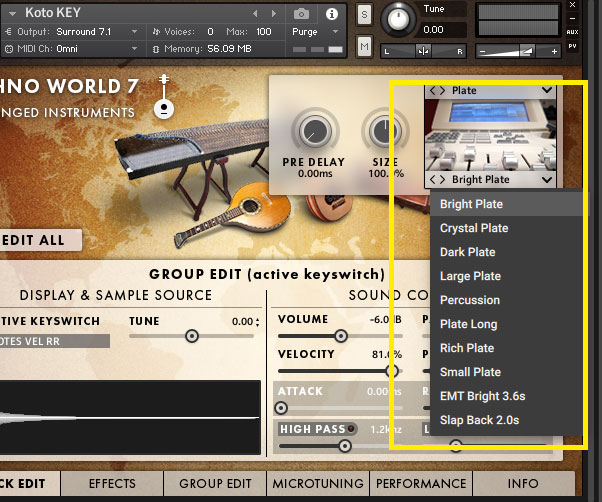602x502 pixels.
Task: Go to next instrument preset arrow
Action: (x=274, y=14)
